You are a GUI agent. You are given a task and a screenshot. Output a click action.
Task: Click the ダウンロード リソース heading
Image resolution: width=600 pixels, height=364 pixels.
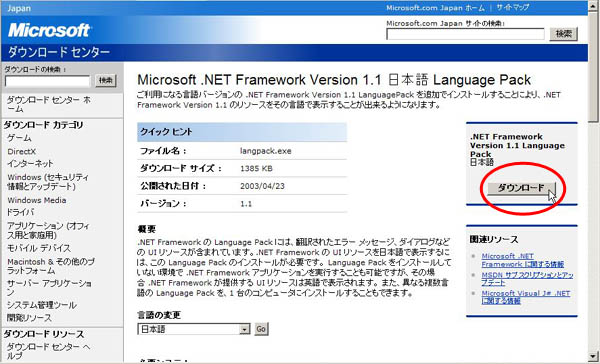click(x=44, y=334)
